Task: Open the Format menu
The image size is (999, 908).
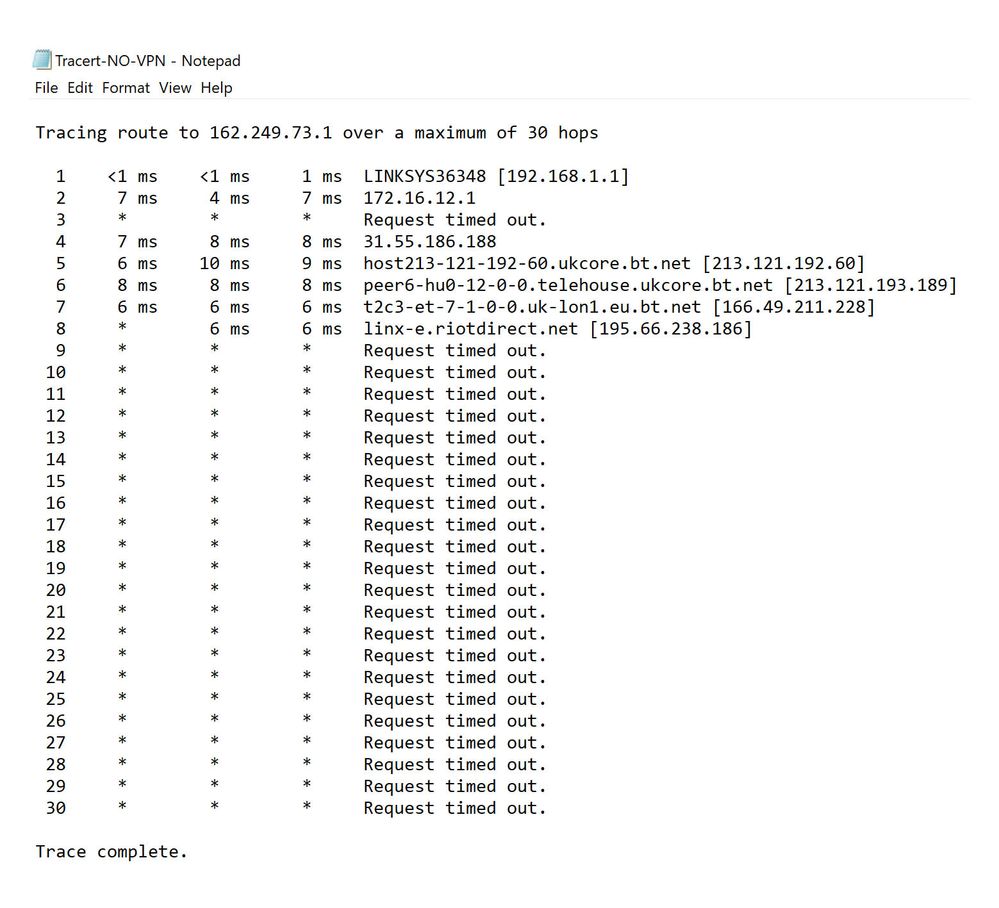Action: (126, 88)
